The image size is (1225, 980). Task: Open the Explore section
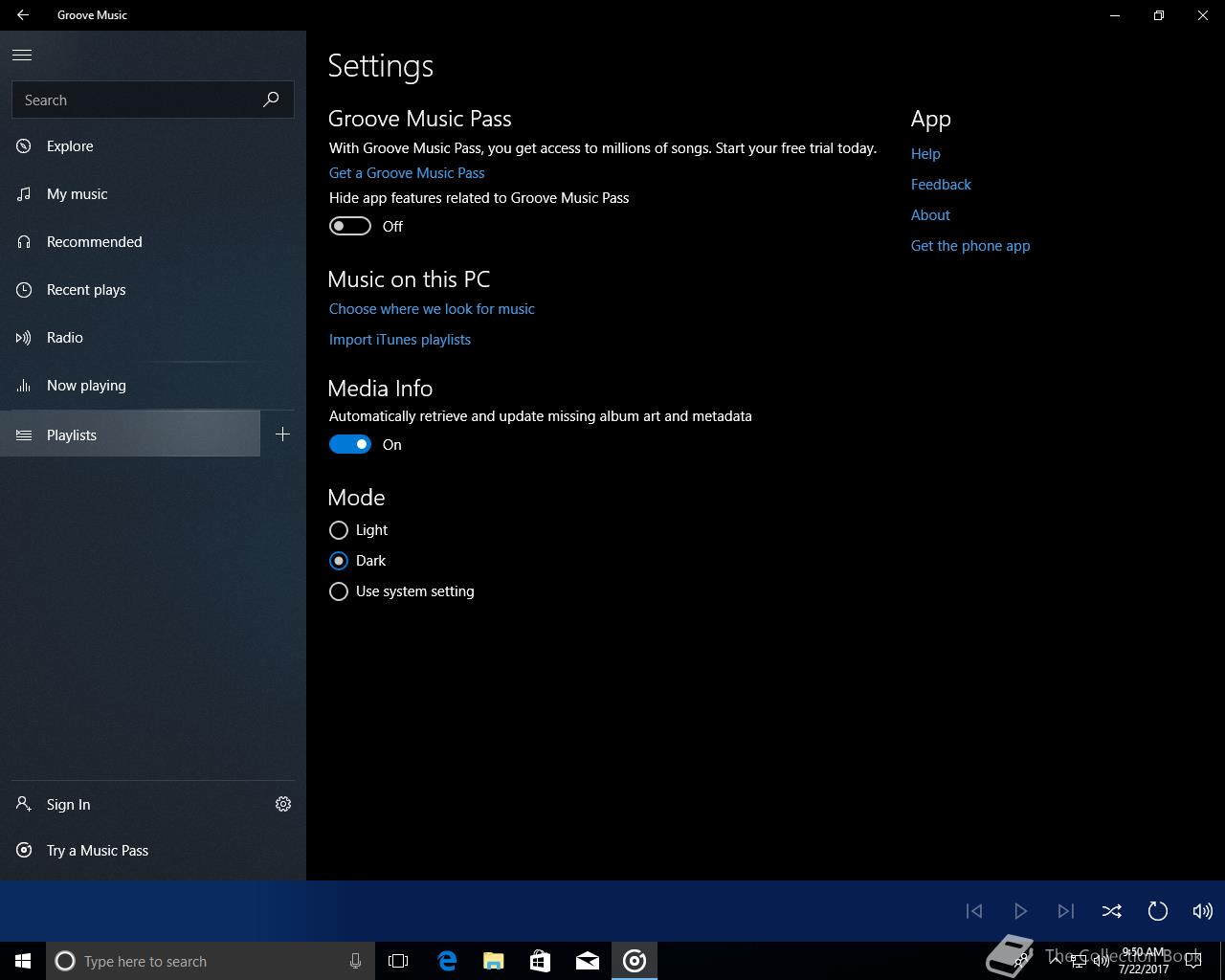tap(153, 146)
